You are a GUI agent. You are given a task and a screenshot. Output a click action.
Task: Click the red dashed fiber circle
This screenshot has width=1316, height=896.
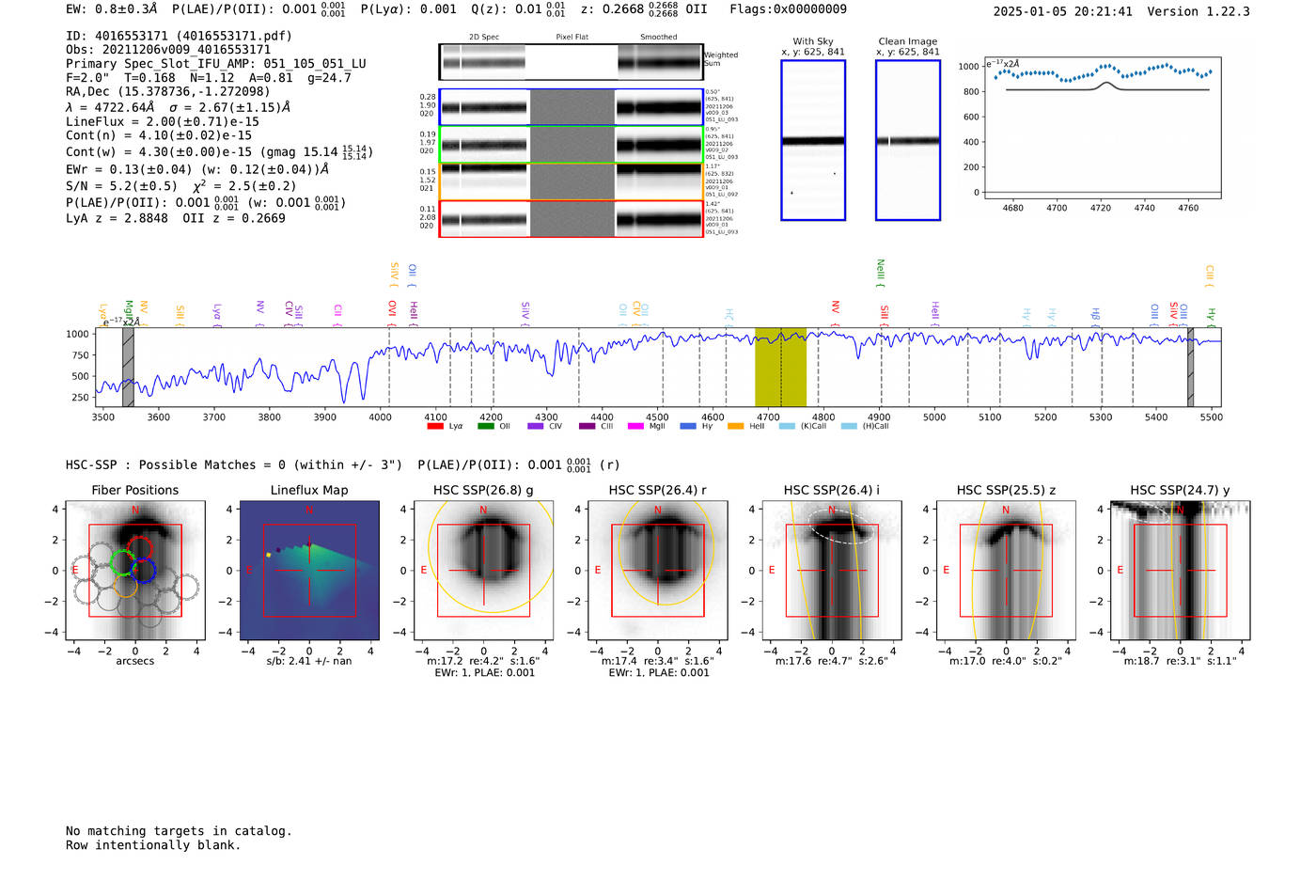coord(139,548)
